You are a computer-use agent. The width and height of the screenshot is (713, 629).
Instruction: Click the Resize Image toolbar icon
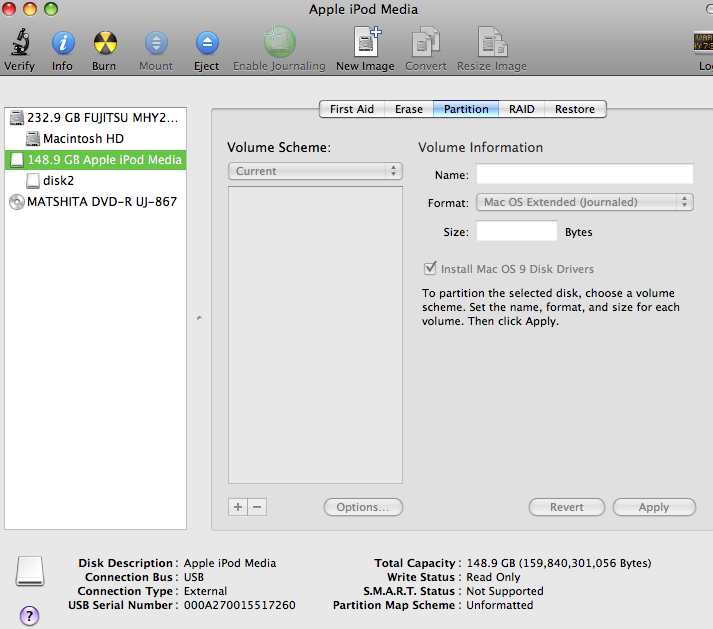point(492,42)
